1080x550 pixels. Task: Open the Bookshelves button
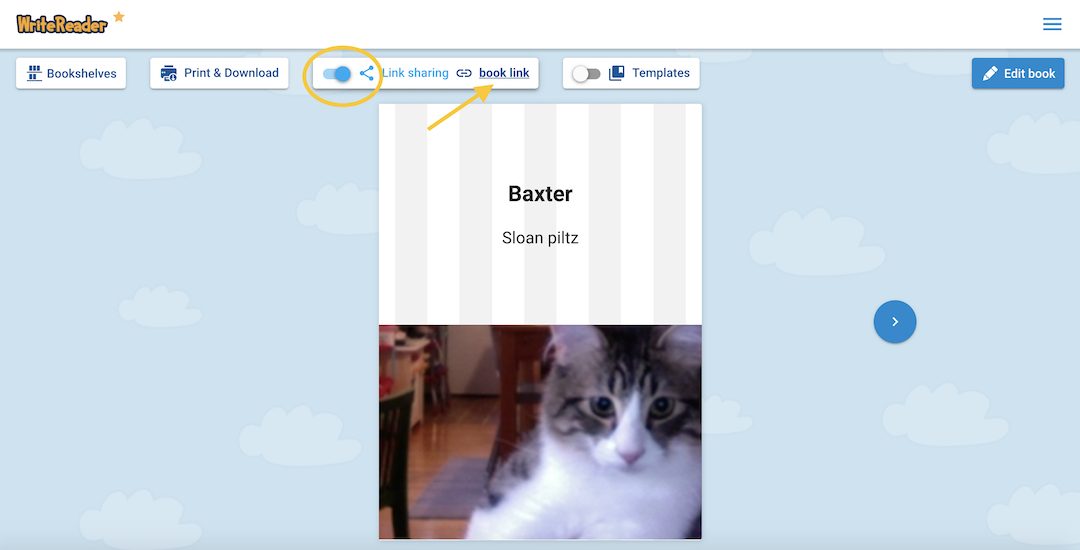[x=71, y=73]
